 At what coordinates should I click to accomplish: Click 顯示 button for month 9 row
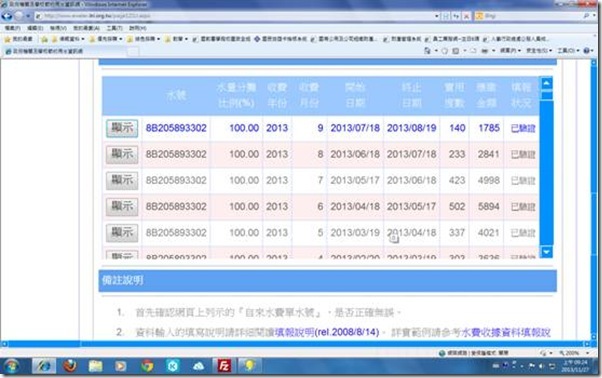[122, 128]
